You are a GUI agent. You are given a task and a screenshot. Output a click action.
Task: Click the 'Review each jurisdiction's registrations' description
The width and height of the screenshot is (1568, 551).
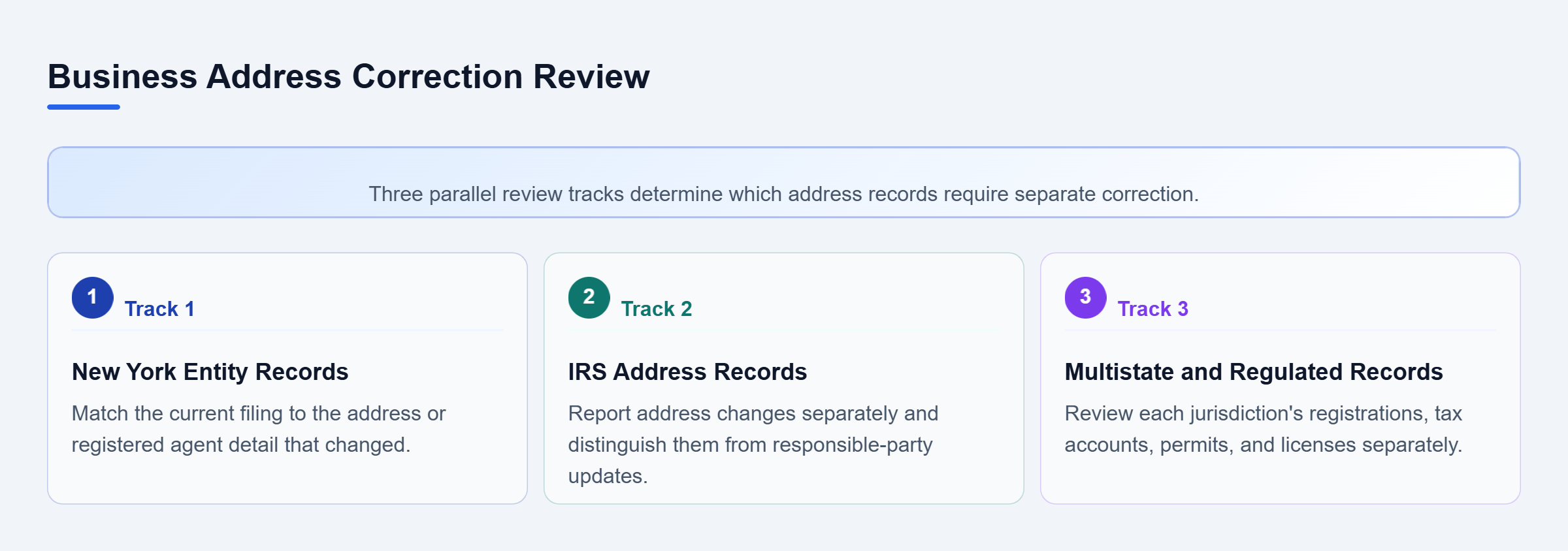click(1264, 429)
